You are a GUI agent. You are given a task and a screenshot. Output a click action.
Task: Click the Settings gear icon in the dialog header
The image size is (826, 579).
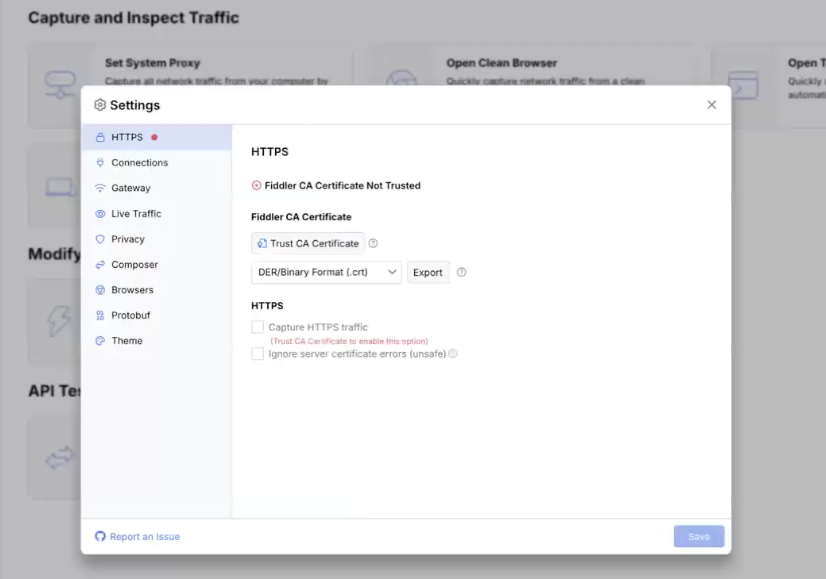coord(100,105)
